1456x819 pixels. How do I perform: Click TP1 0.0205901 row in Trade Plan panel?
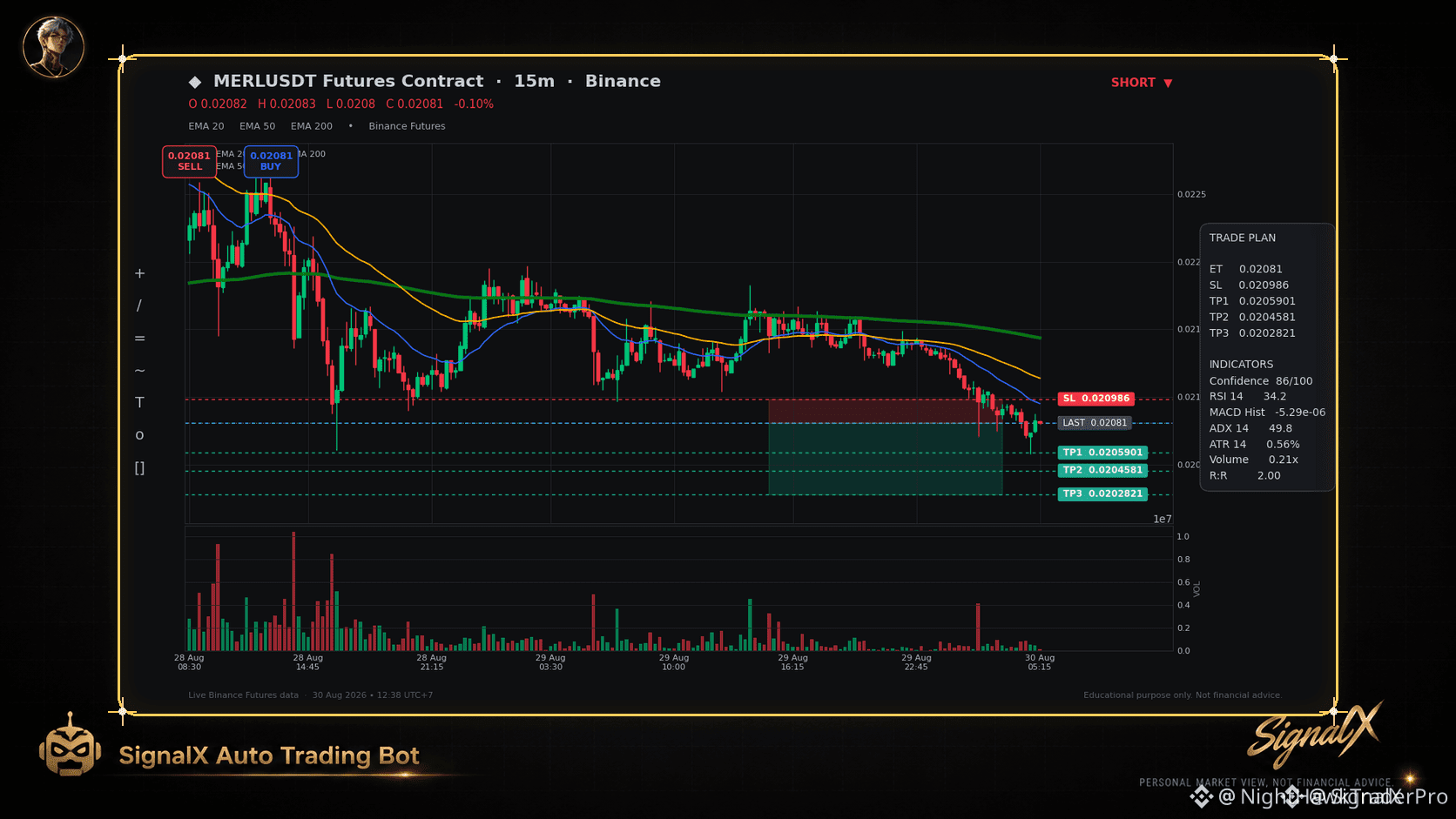tap(1252, 301)
